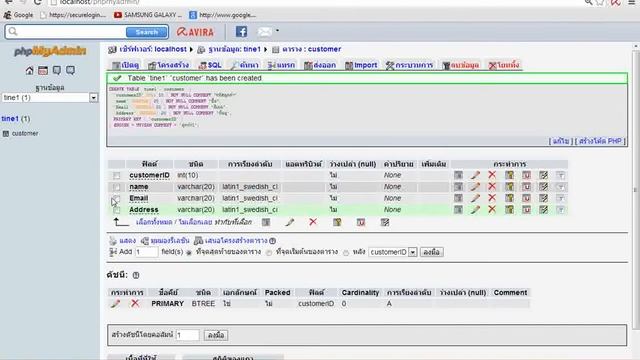640x360 pixels.
Task: Click the Avira logo in toolbar
Action: coord(196,32)
